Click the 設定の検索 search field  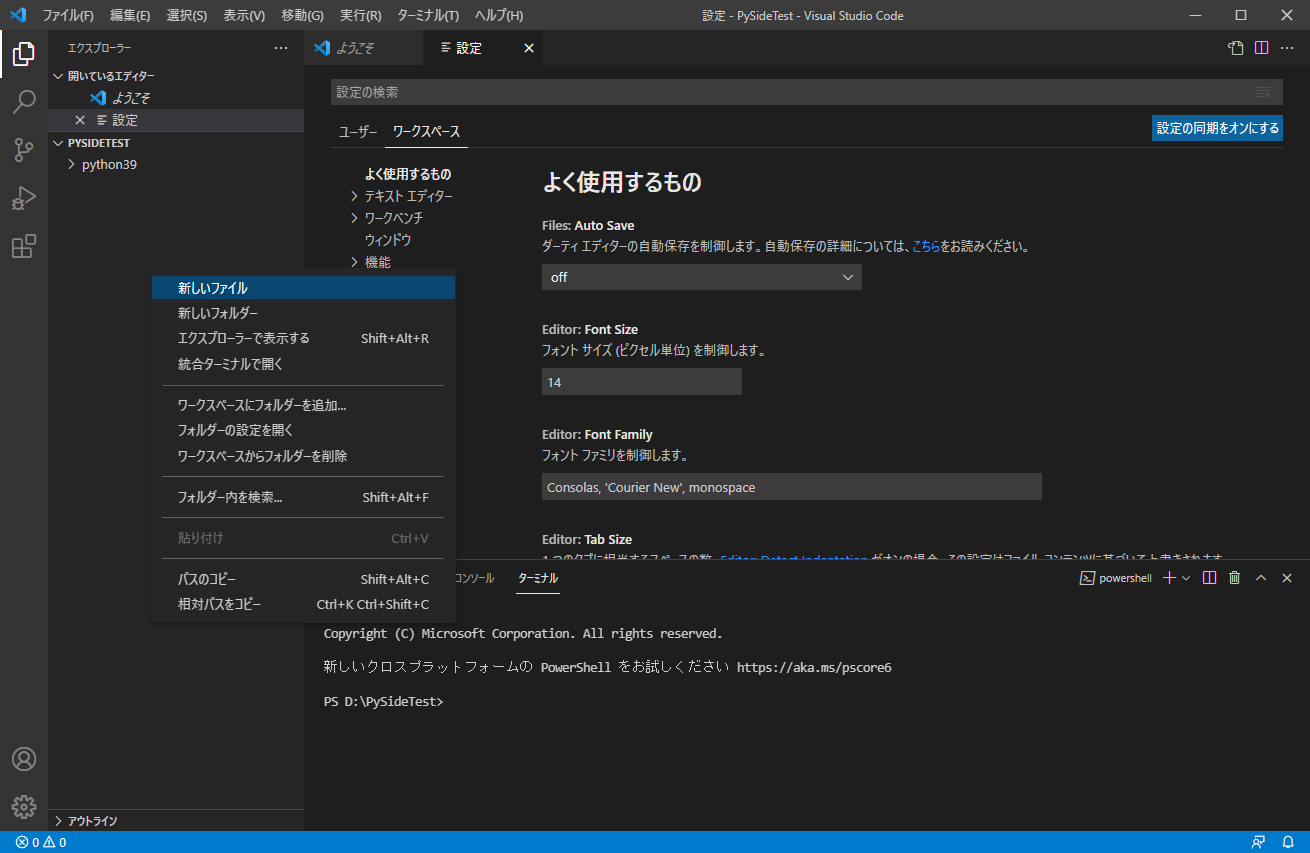tap(806, 92)
